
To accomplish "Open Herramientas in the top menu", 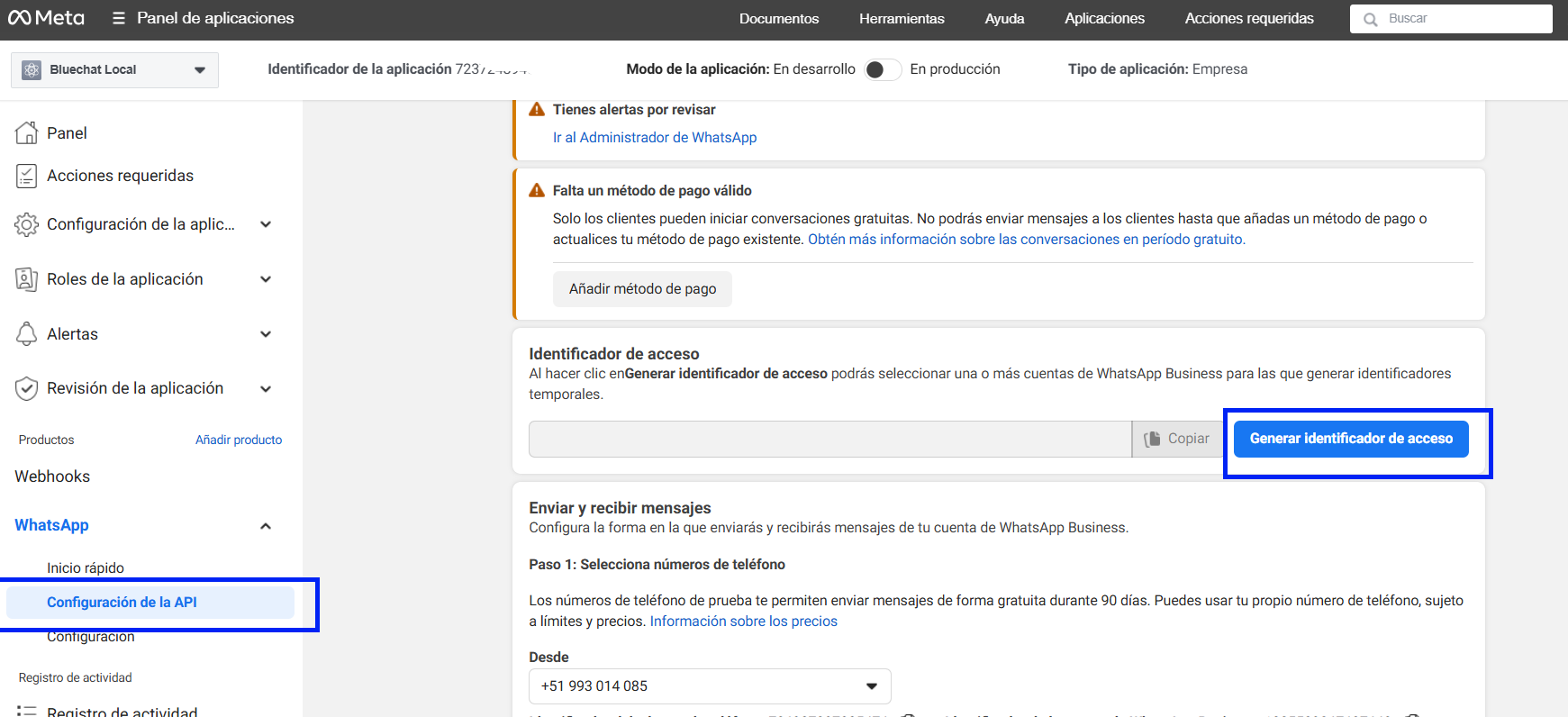I will tap(902, 18).
